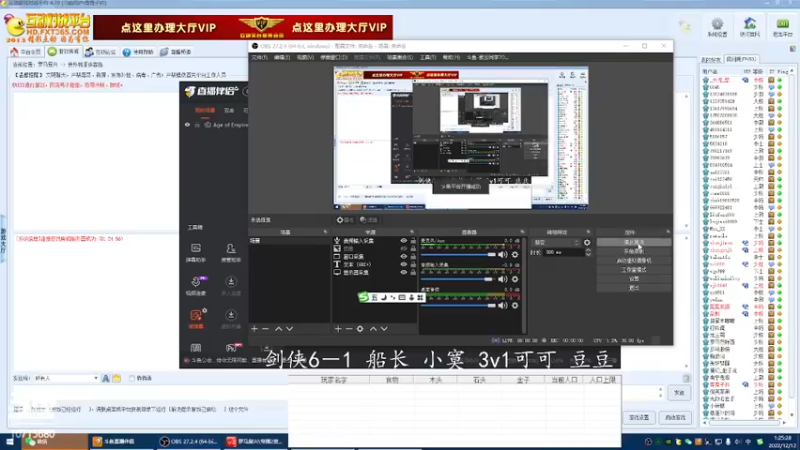Click Sogou IME soft keyboard icon
This screenshot has height=450, width=800.
click(402, 297)
